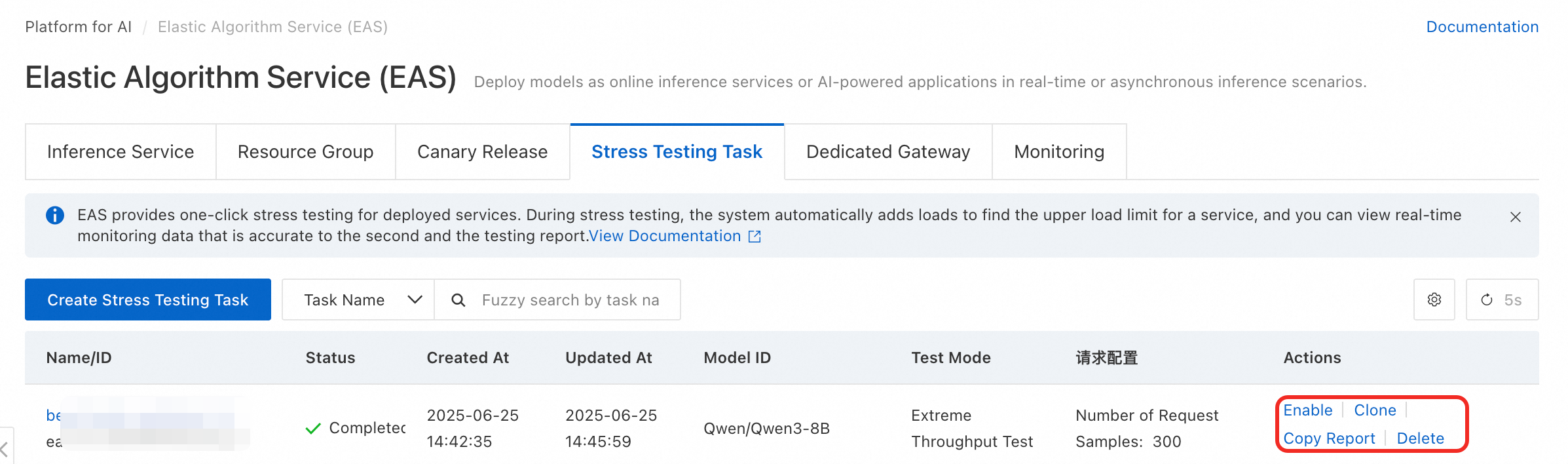Viewport: 1568px width, 464px height.
Task: Clone the completed stress testing task
Action: pos(1375,410)
